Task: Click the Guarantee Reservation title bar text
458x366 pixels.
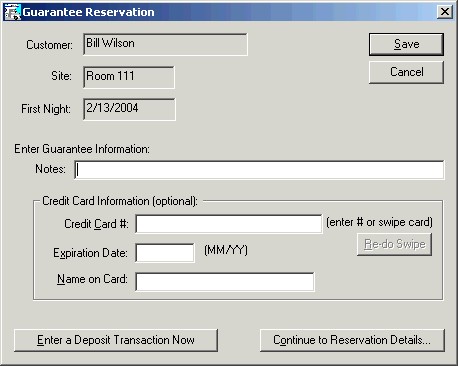Action: (x=88, y=12)
